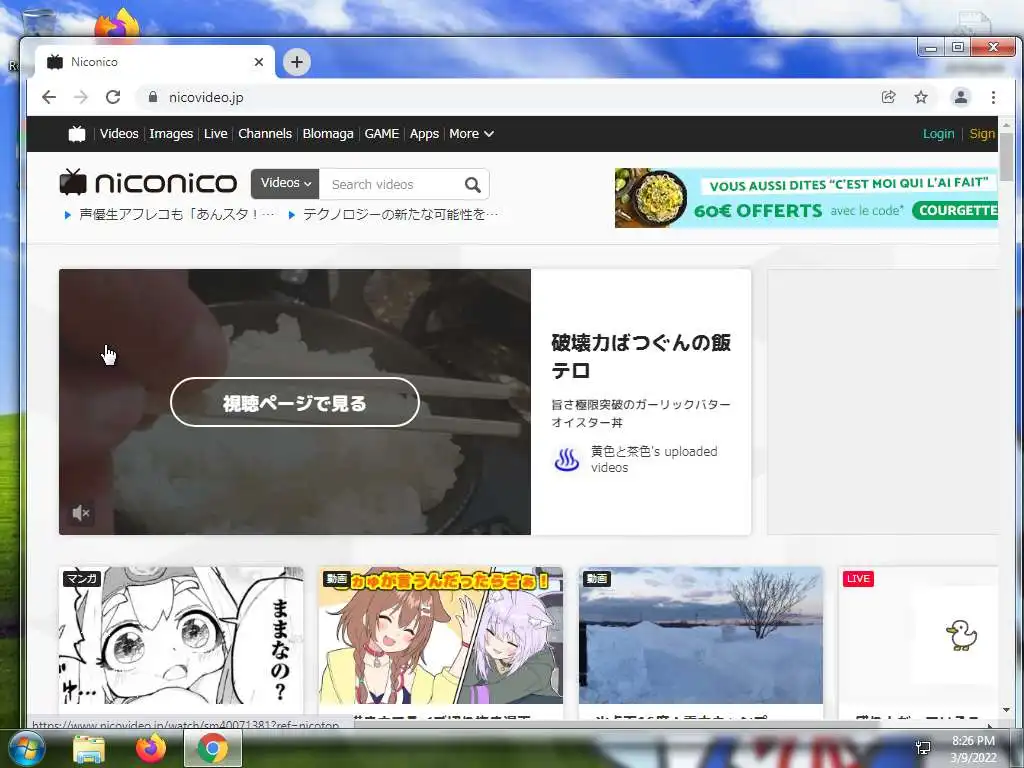
Task: Click the featured title 破壊力ばつぐんの飯テロ
Action: pyautogui.click(x=641, y=357)
